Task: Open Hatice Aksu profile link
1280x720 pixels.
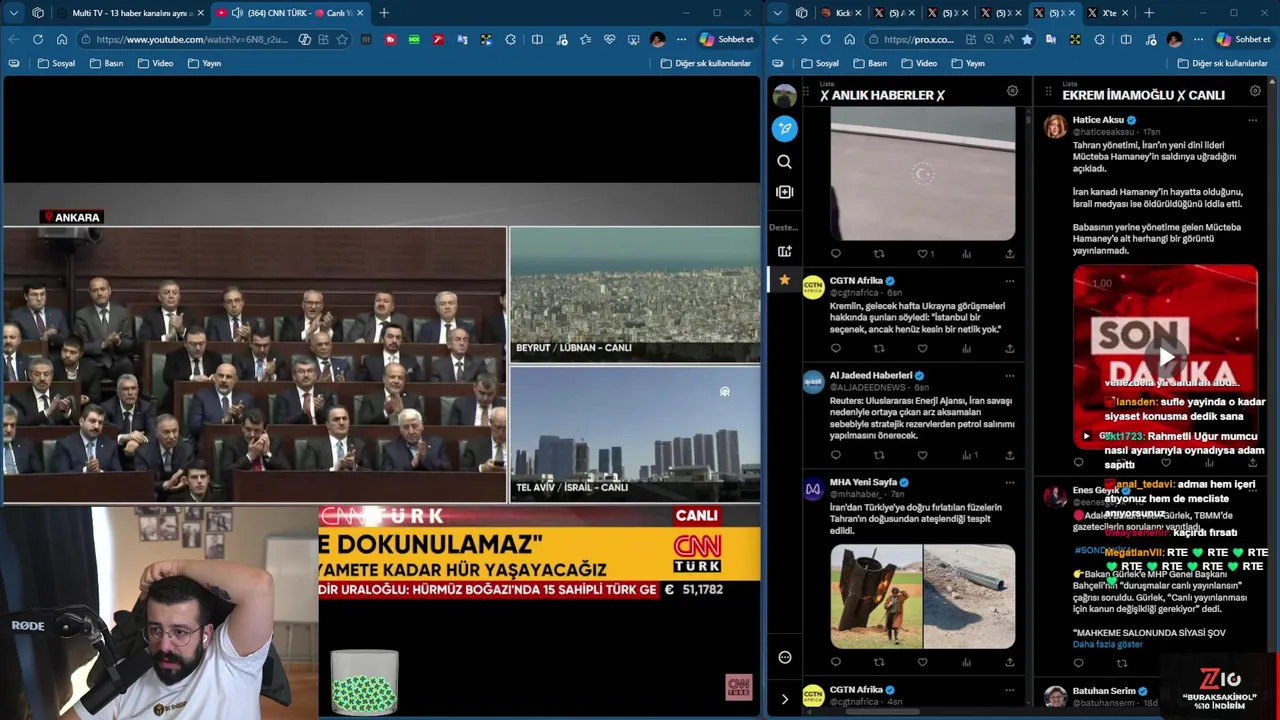Action: click(1098, 120)
